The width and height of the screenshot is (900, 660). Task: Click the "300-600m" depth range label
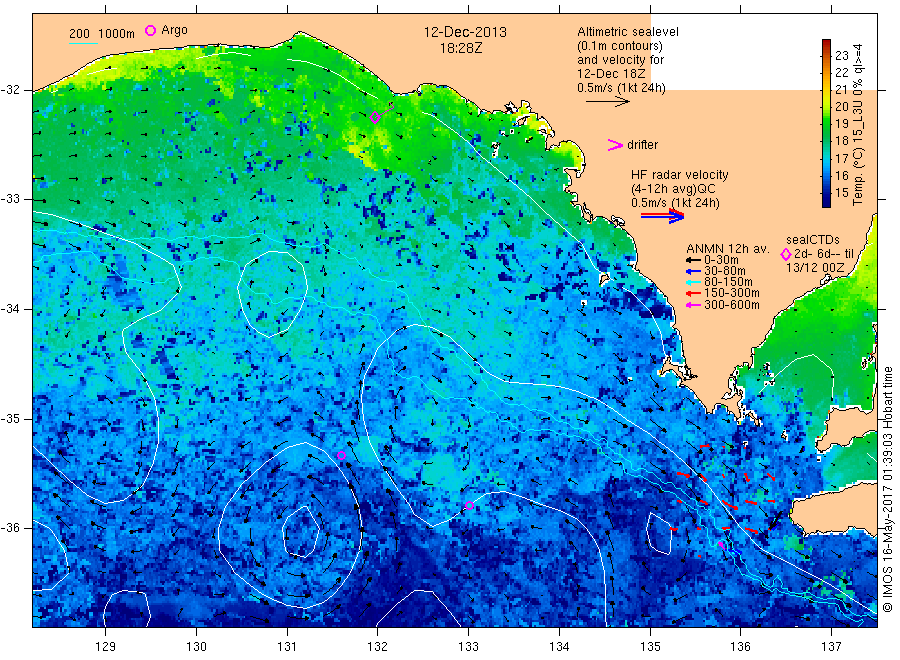tap(731, 305)
